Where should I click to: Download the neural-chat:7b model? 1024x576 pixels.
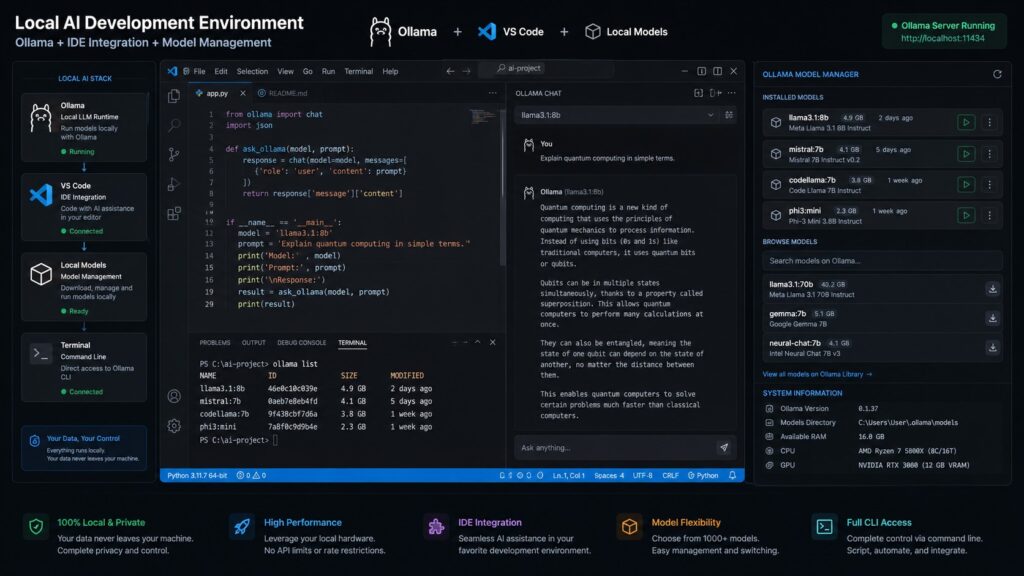tap(993, 347)
